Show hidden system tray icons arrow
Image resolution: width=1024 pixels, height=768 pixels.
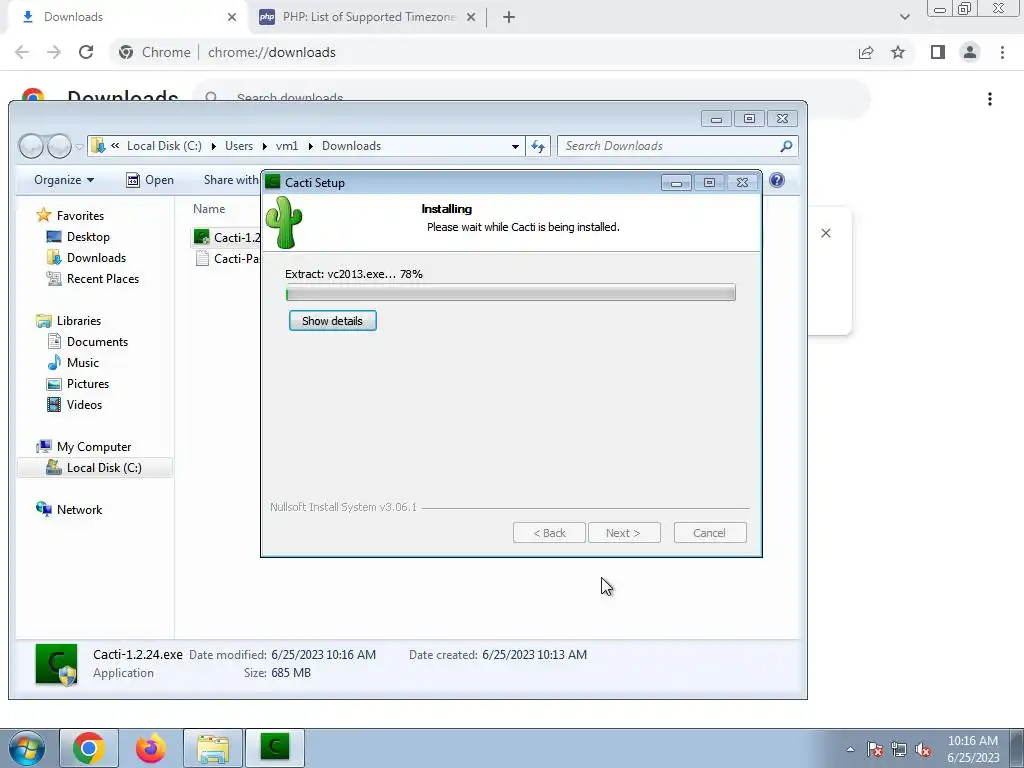(x=850, y=749)
